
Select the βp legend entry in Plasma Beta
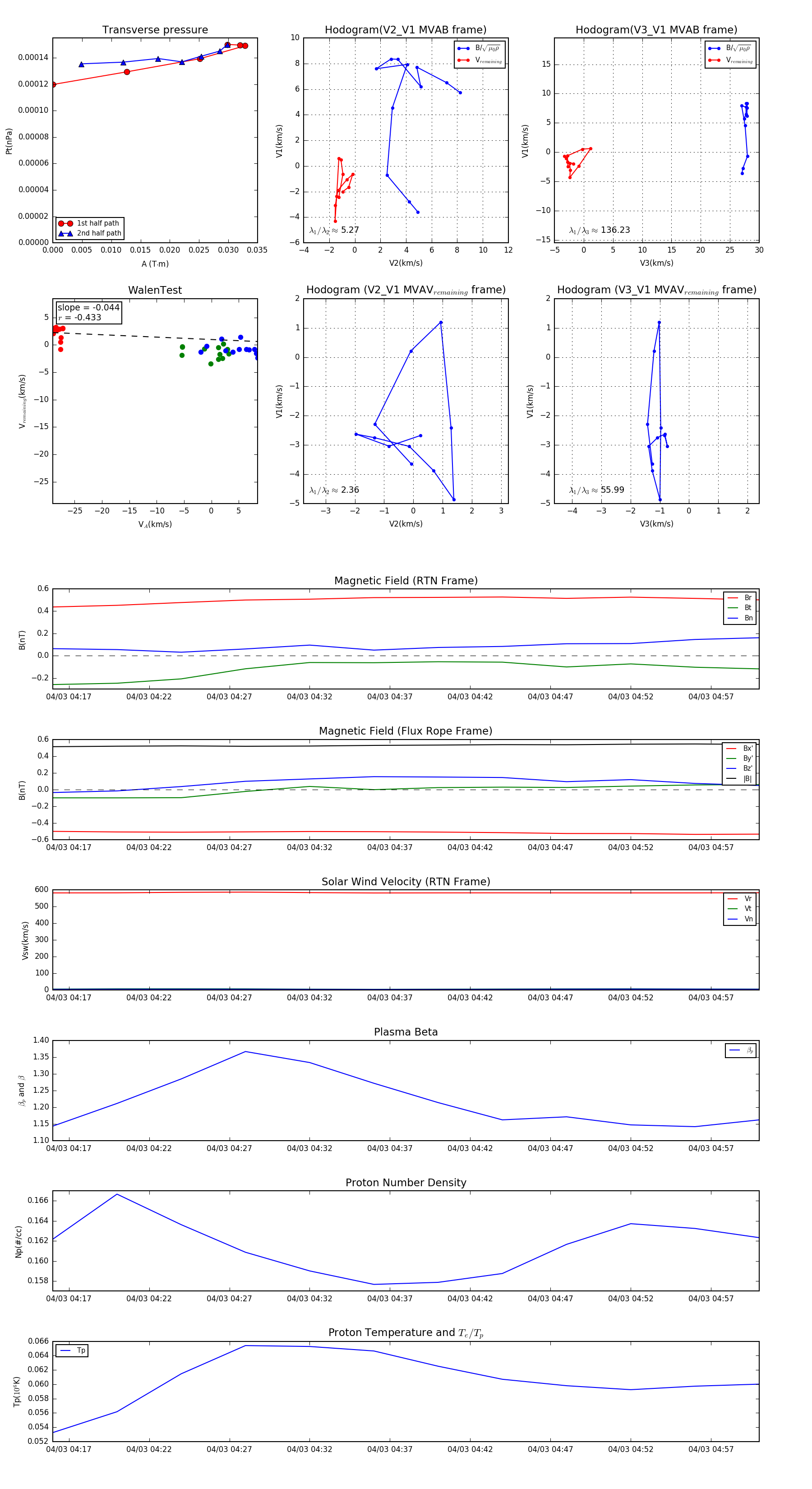tap(741, 1050)
